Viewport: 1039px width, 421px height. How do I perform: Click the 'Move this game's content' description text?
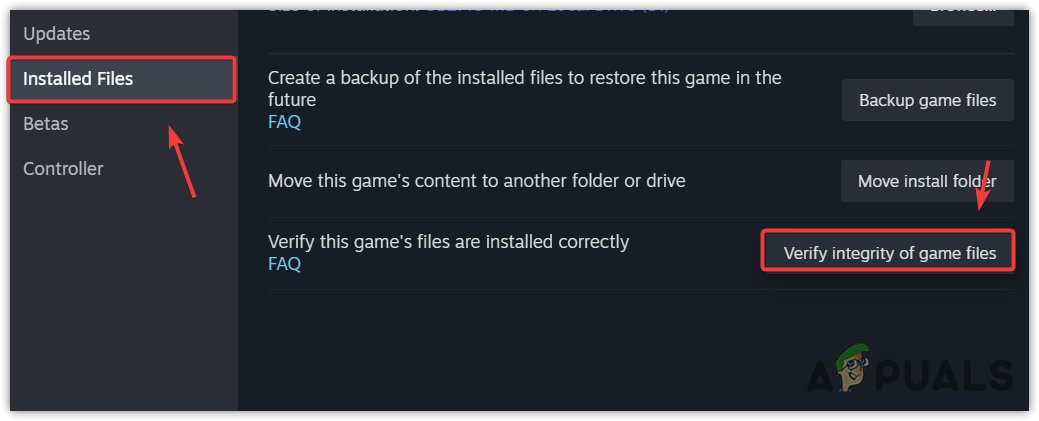coord(476,182)
